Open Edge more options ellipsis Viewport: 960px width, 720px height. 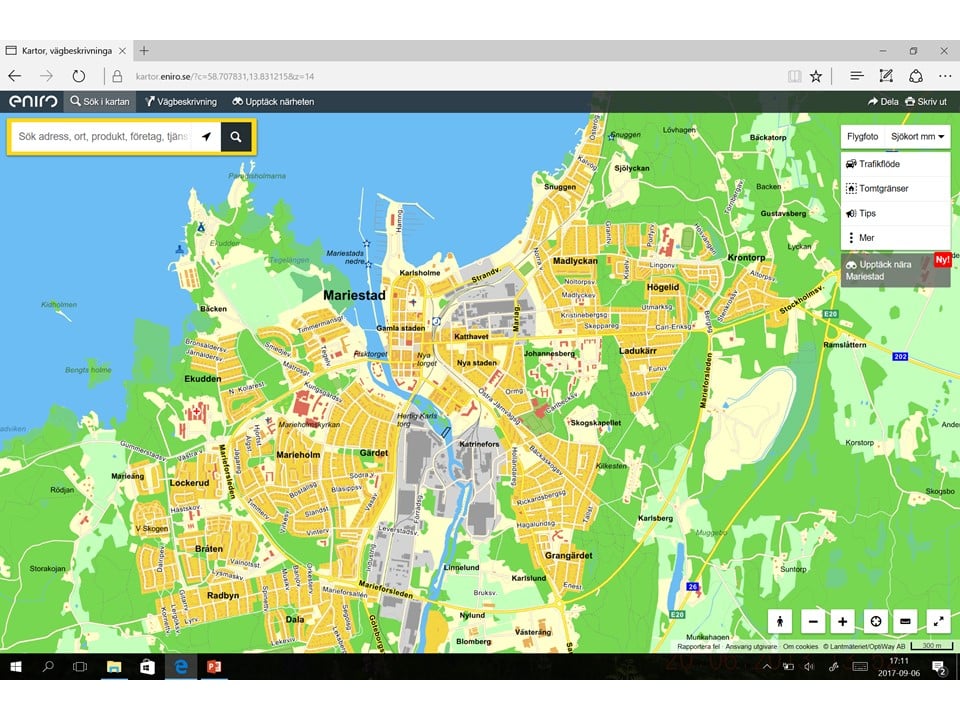coord(945,77)
